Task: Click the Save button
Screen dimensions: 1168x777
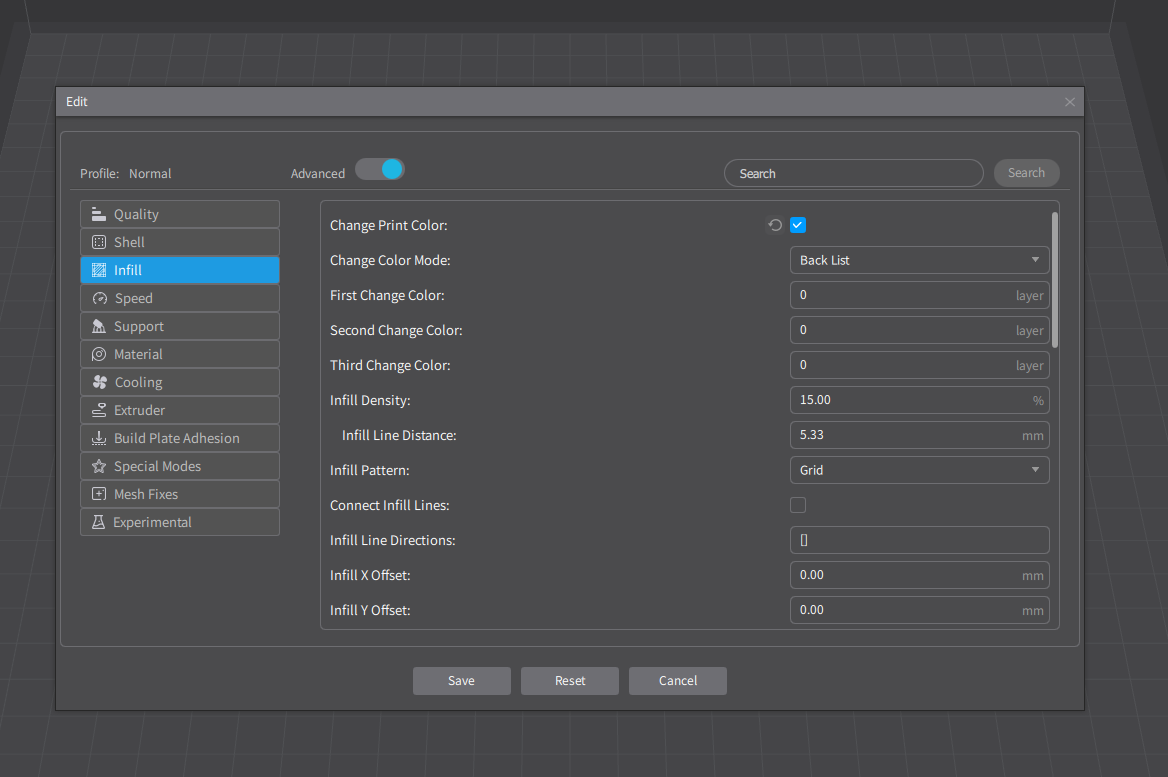Action: (x=462, y=681)
